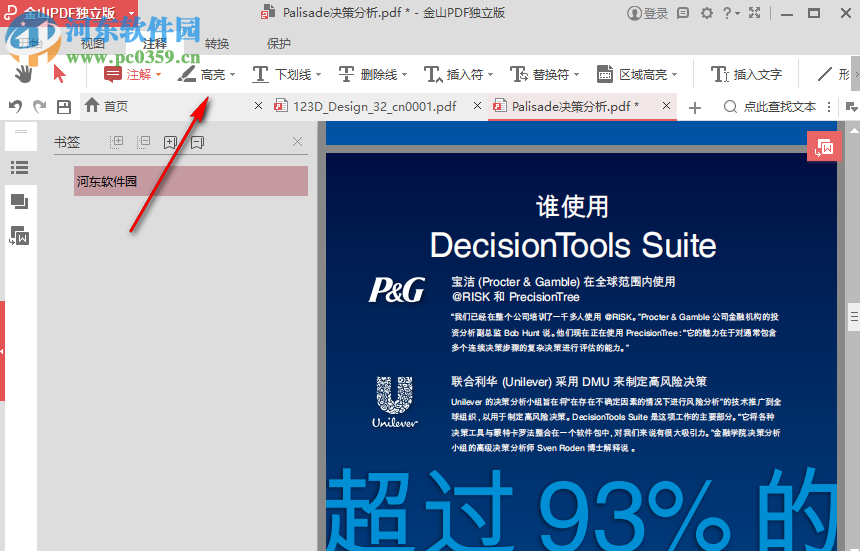This screenshot has height=551, width=860.
Task: Collapse all bookmarks in 书签 panel
Action: pos(143,143)
